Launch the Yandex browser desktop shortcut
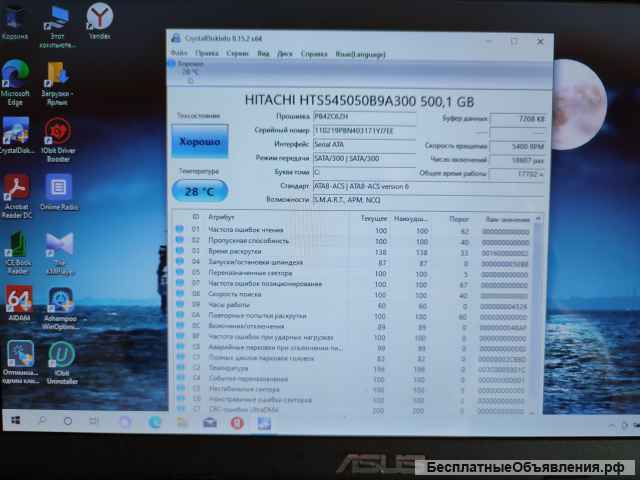This screenshot has height=480, width=640. point(99,21)
